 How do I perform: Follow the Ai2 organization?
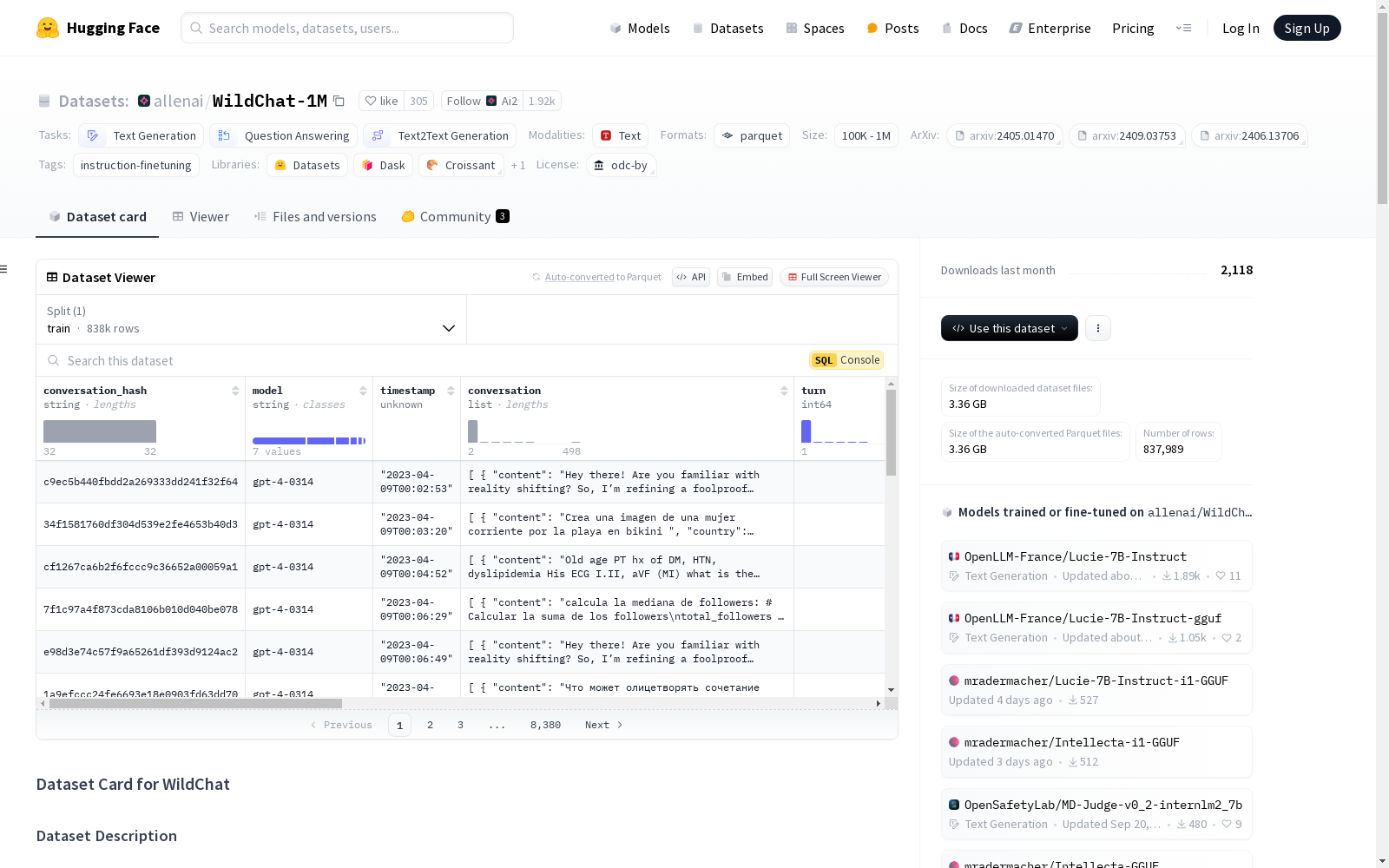point(482,101)
